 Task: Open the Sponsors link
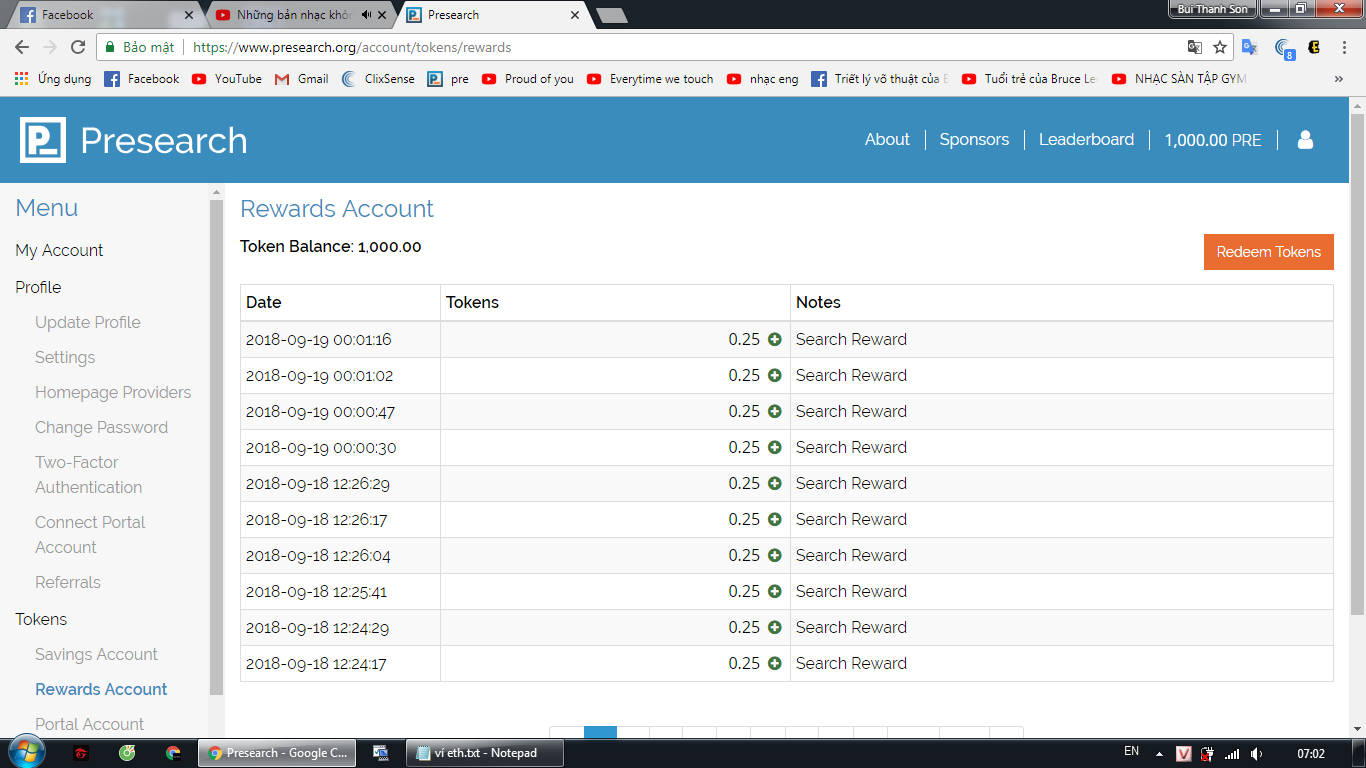point(974,140)
